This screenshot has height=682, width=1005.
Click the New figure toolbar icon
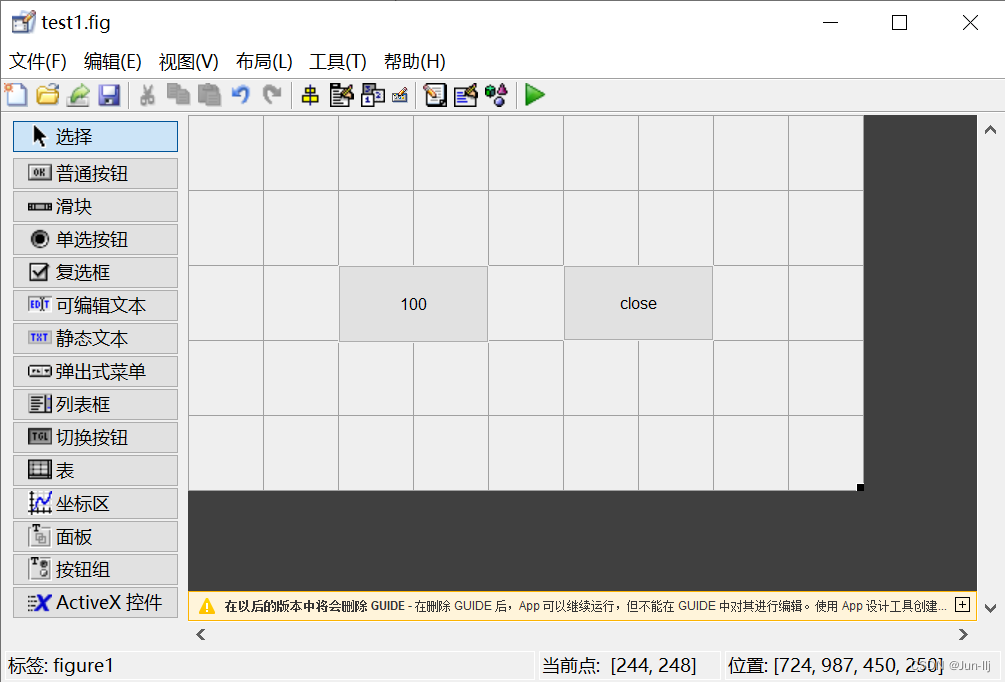coord(16,95)
